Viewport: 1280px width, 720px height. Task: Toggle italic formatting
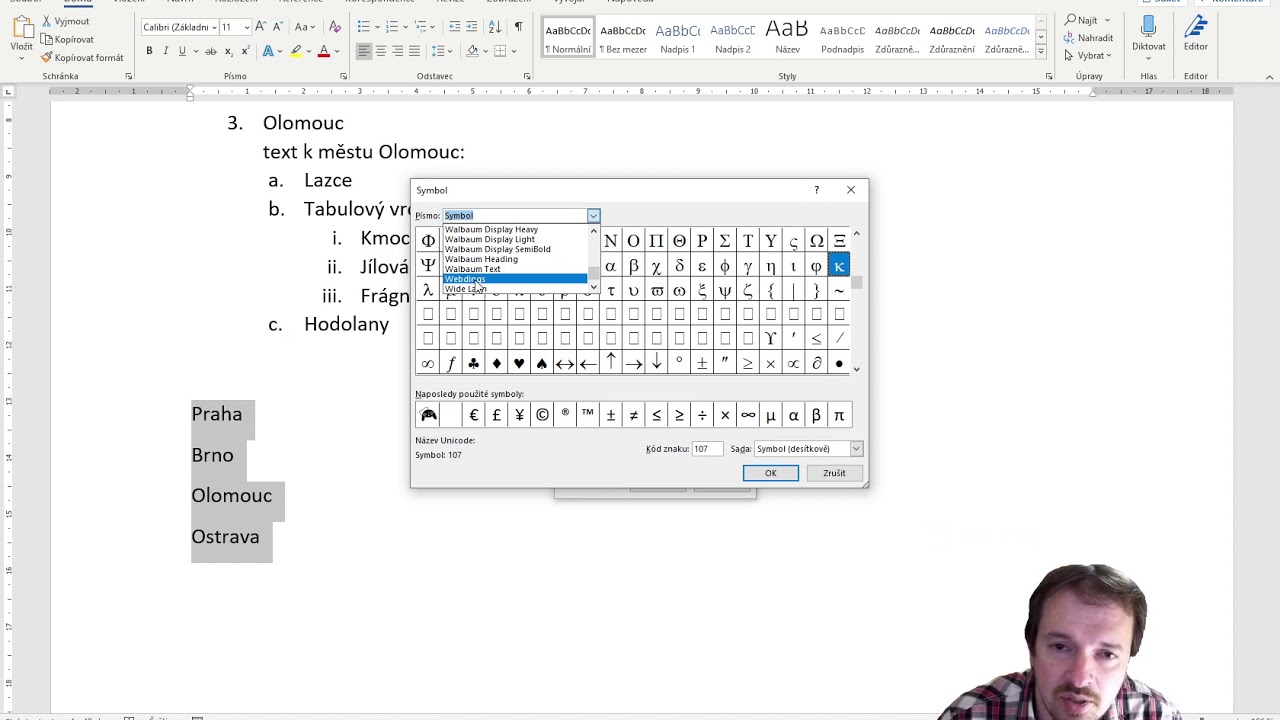point(166,51)
